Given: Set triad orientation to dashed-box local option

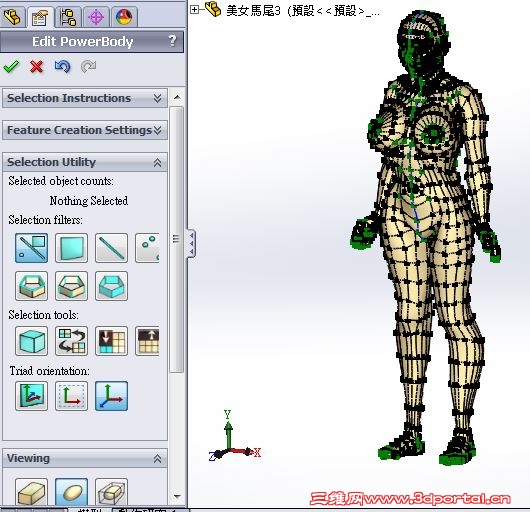Looking at the screenshot, I should pyautogui.click(x=71, y=396).
